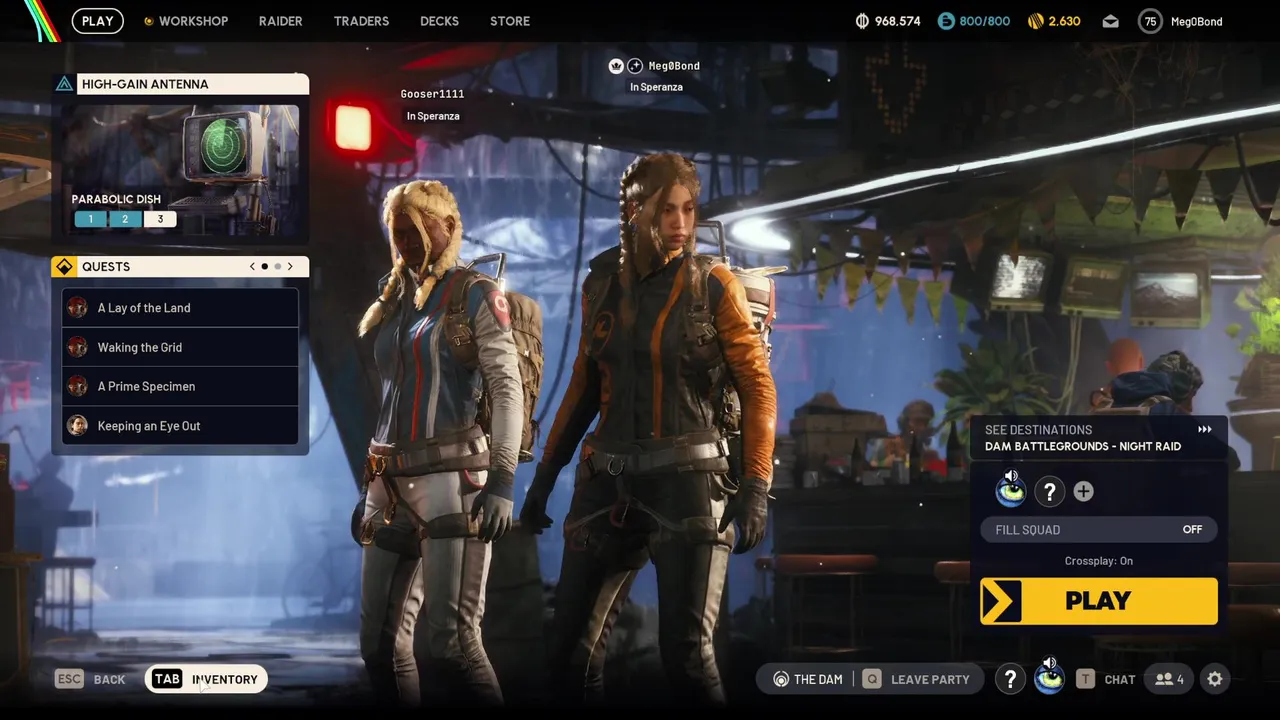Image resolution: width=1280 pixels, height=720 pixels.
Task: Click the Gooser1111 player name tag
Action: [432, 94]
